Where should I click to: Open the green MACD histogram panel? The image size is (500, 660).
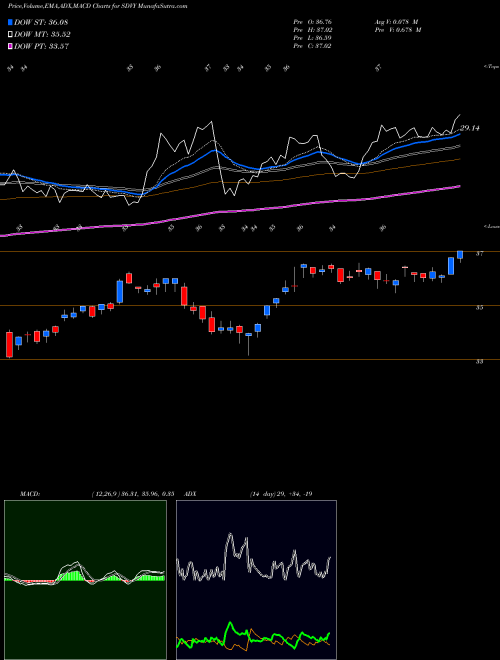pyautogui.click(x=85, y=580)
